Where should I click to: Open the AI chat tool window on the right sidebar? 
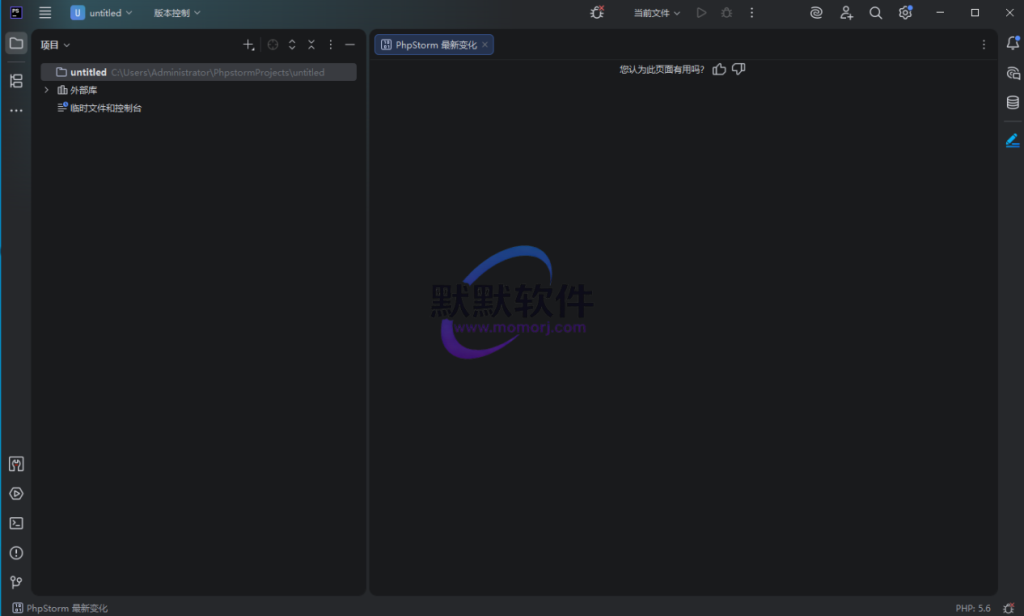coord(1013,73)
